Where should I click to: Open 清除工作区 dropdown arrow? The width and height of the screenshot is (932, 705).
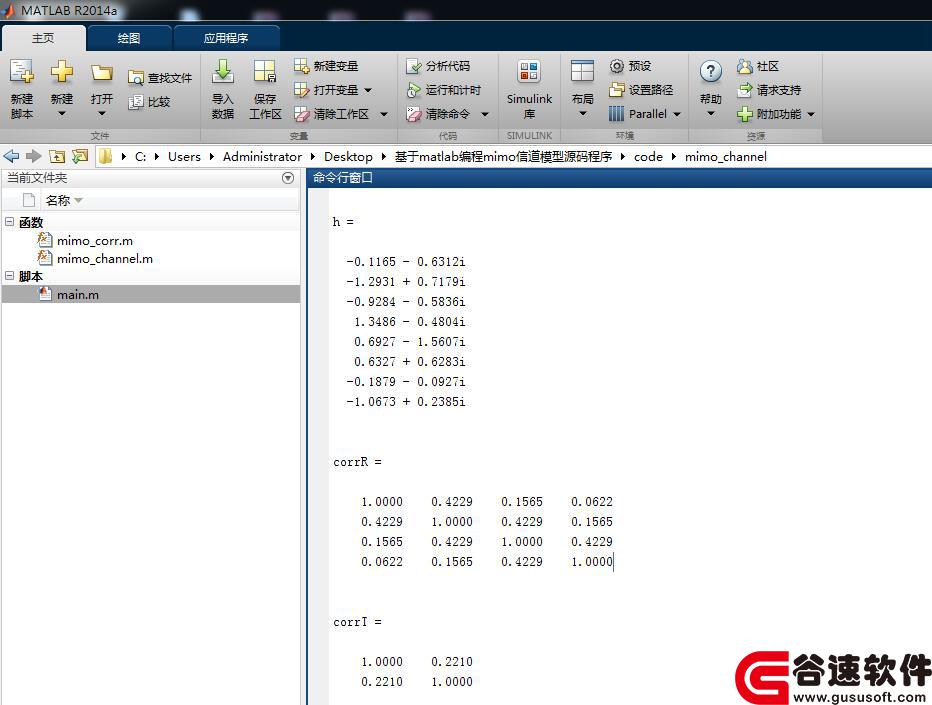tap(384, 114)
